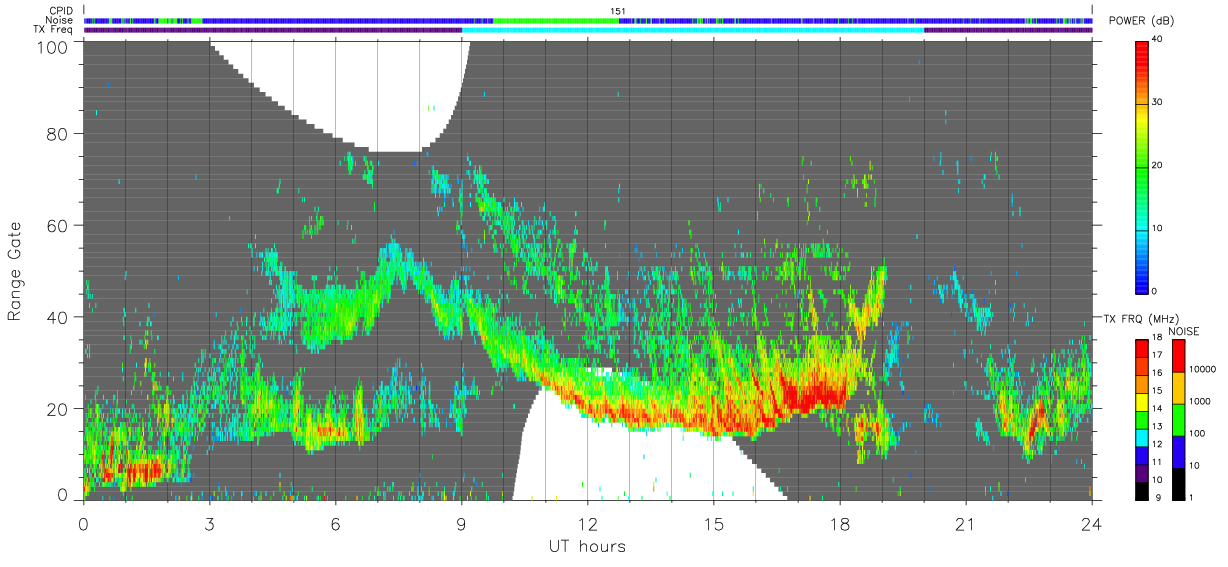Click the 9 label on TX frequency scale

(1157, 497)
